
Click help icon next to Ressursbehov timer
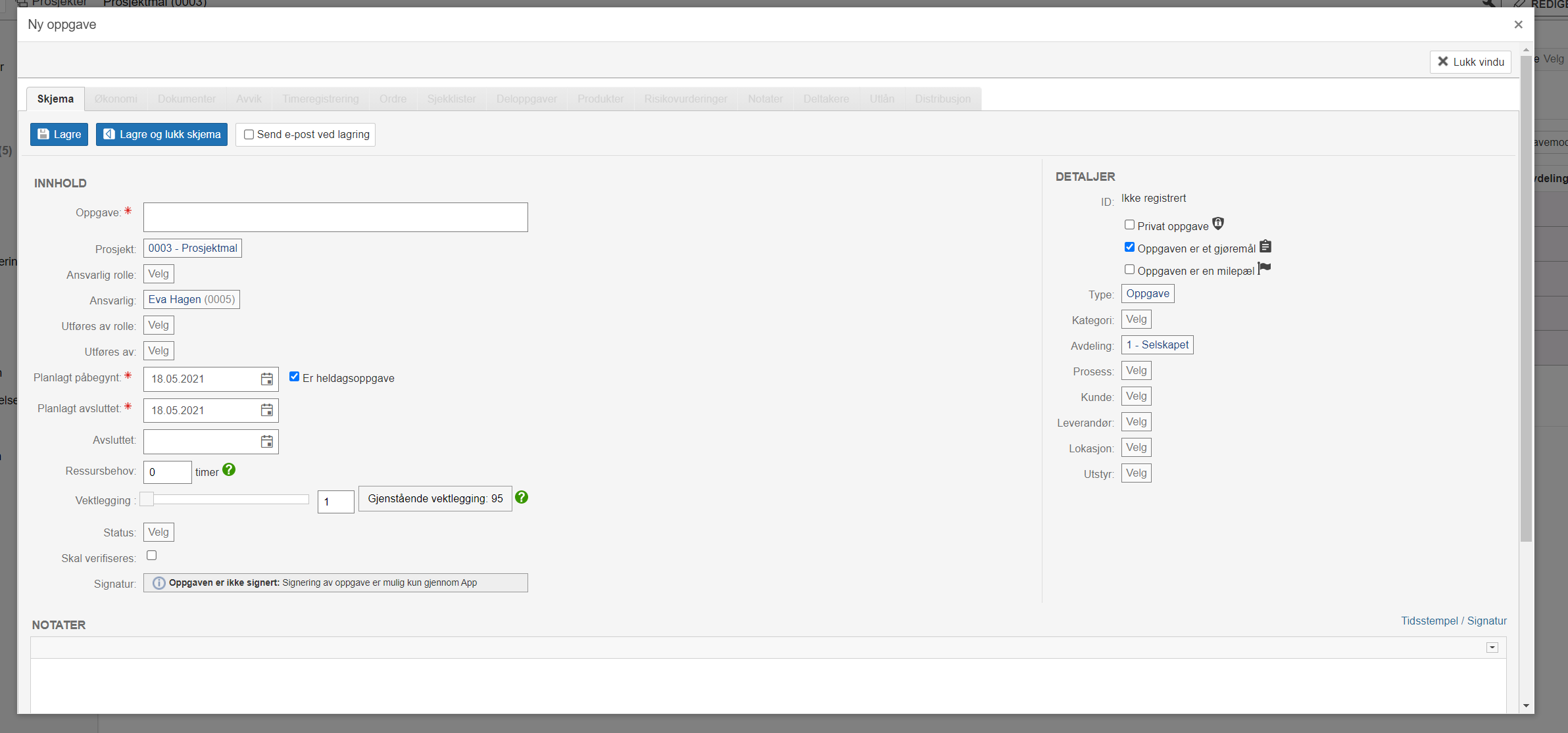pyautogui.click(x=229, y=470)
